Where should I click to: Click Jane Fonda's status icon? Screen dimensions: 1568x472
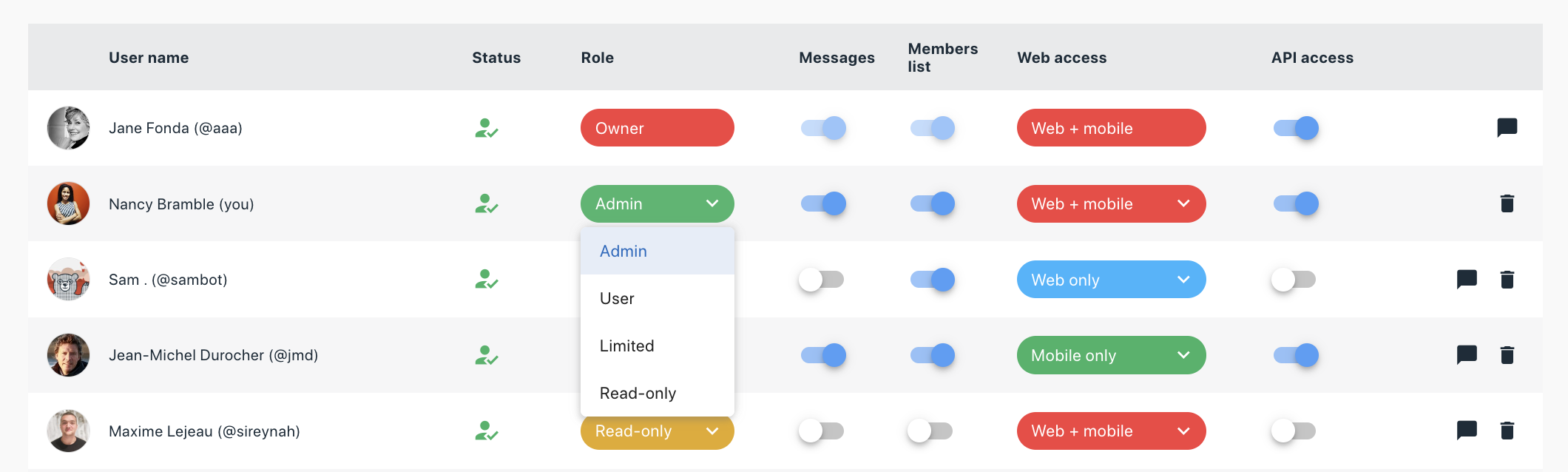click(x=486, y=128)
